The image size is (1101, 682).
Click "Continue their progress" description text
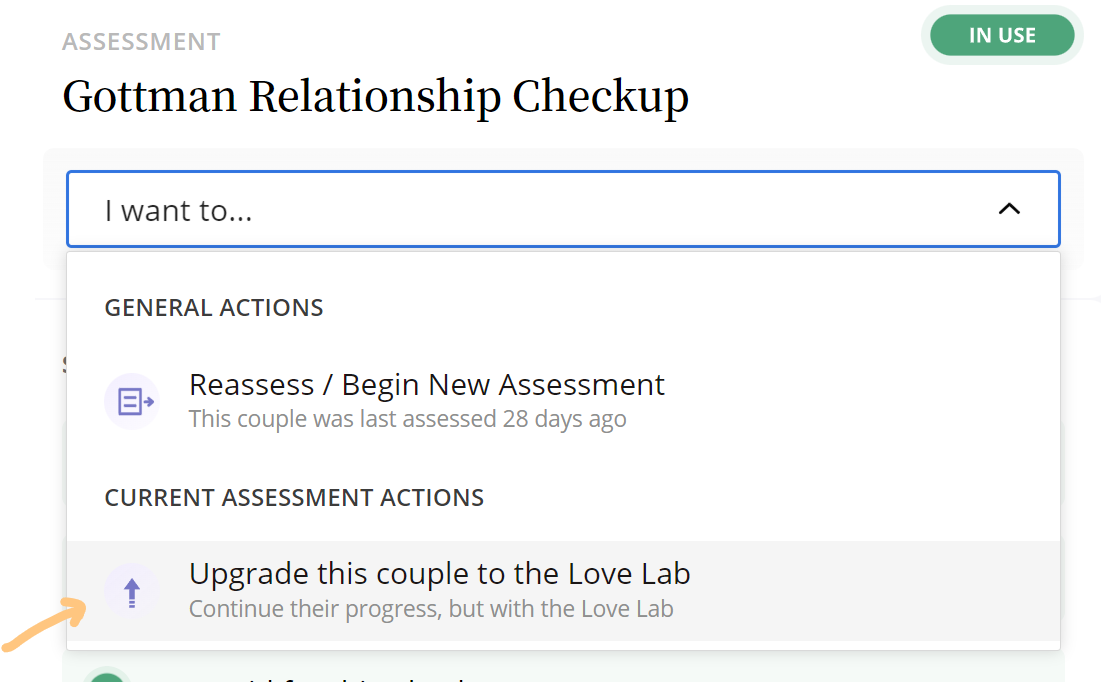click(431, 608)
